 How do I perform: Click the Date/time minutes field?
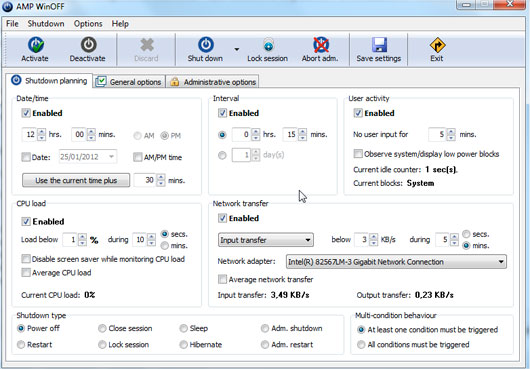click(79, 134)
